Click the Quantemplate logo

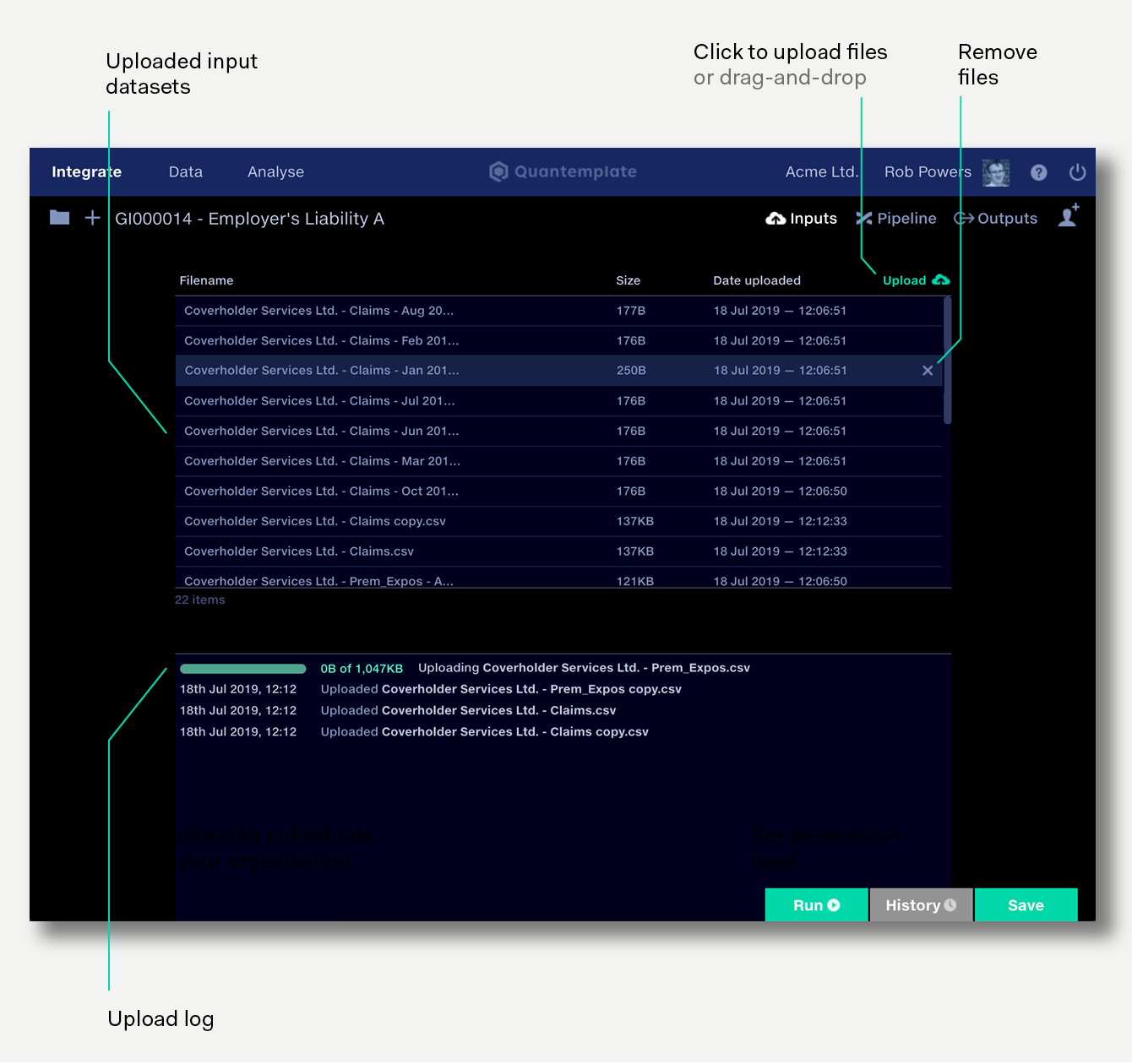click(x=563, y=171)
